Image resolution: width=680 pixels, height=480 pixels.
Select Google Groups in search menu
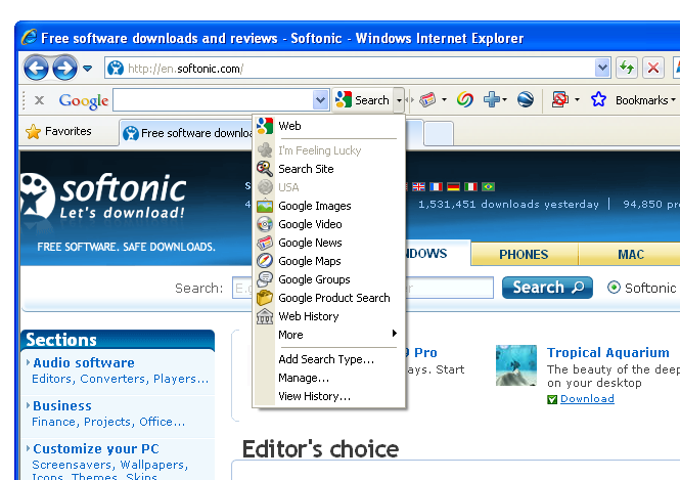pos(329,280)
